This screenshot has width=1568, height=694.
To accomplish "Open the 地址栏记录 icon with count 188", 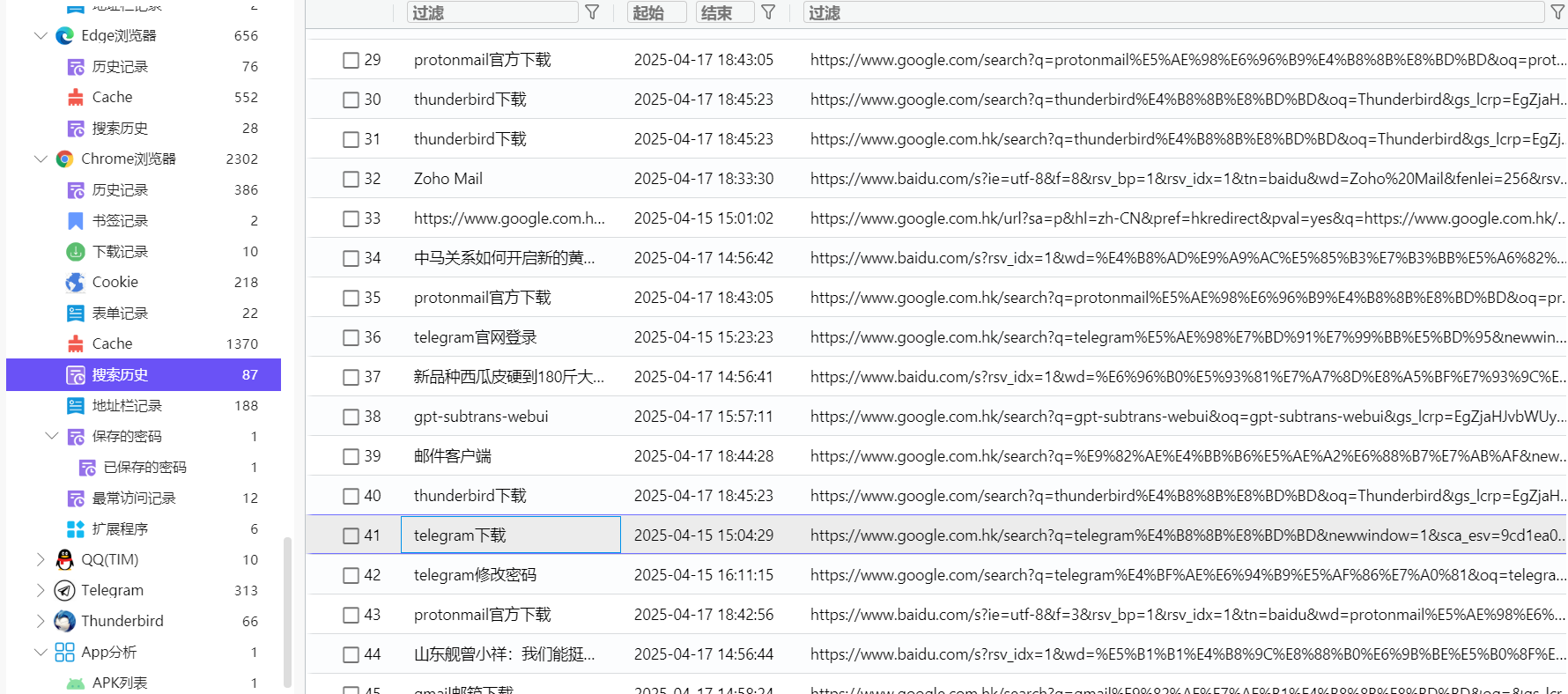I will coord(76,406).
